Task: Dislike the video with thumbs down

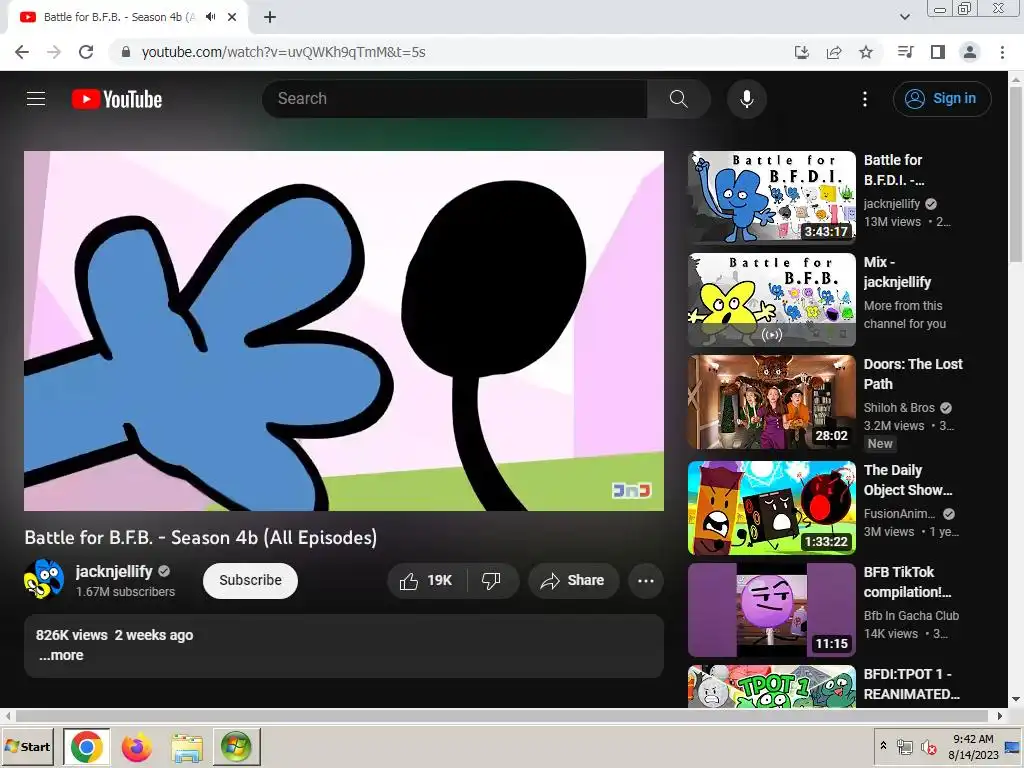Action: point(492,581)
